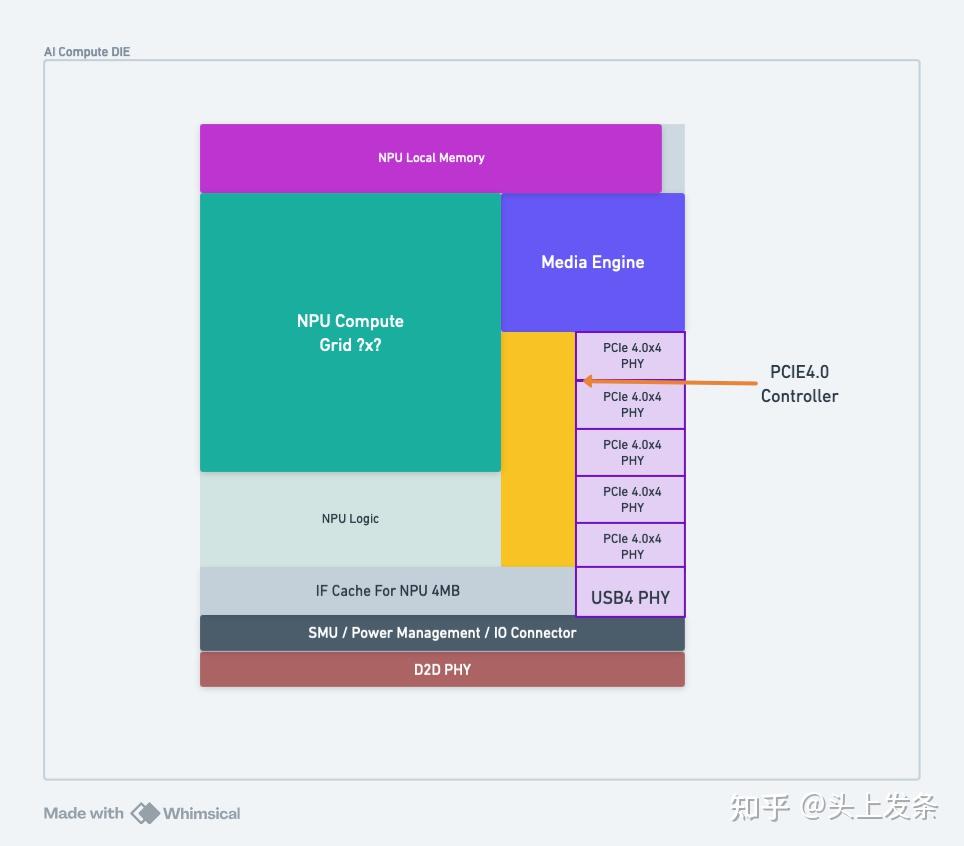Select the NPU Logic block

click(x=350, y=519)
